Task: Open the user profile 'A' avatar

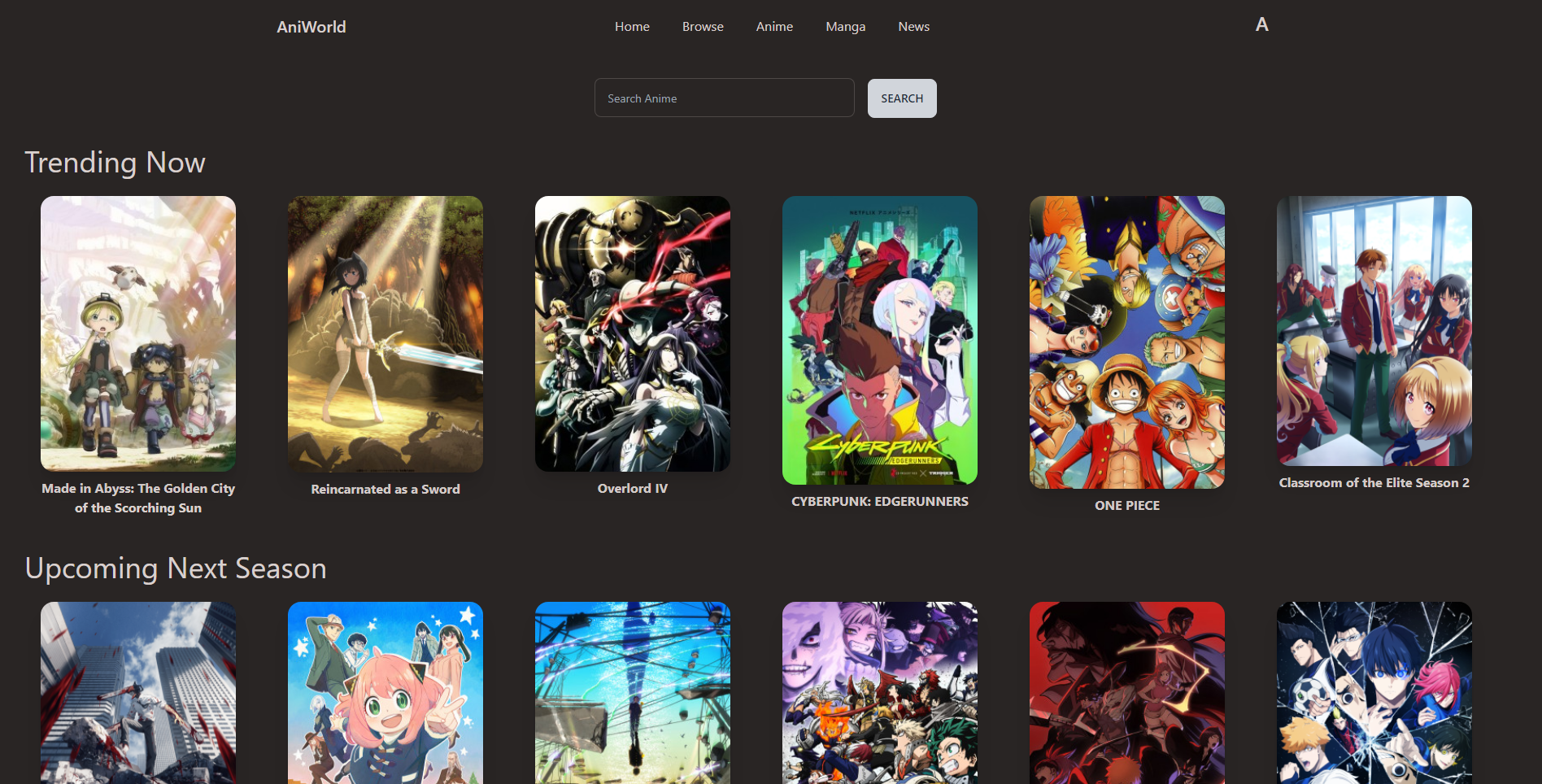Action: [1261, 25]
